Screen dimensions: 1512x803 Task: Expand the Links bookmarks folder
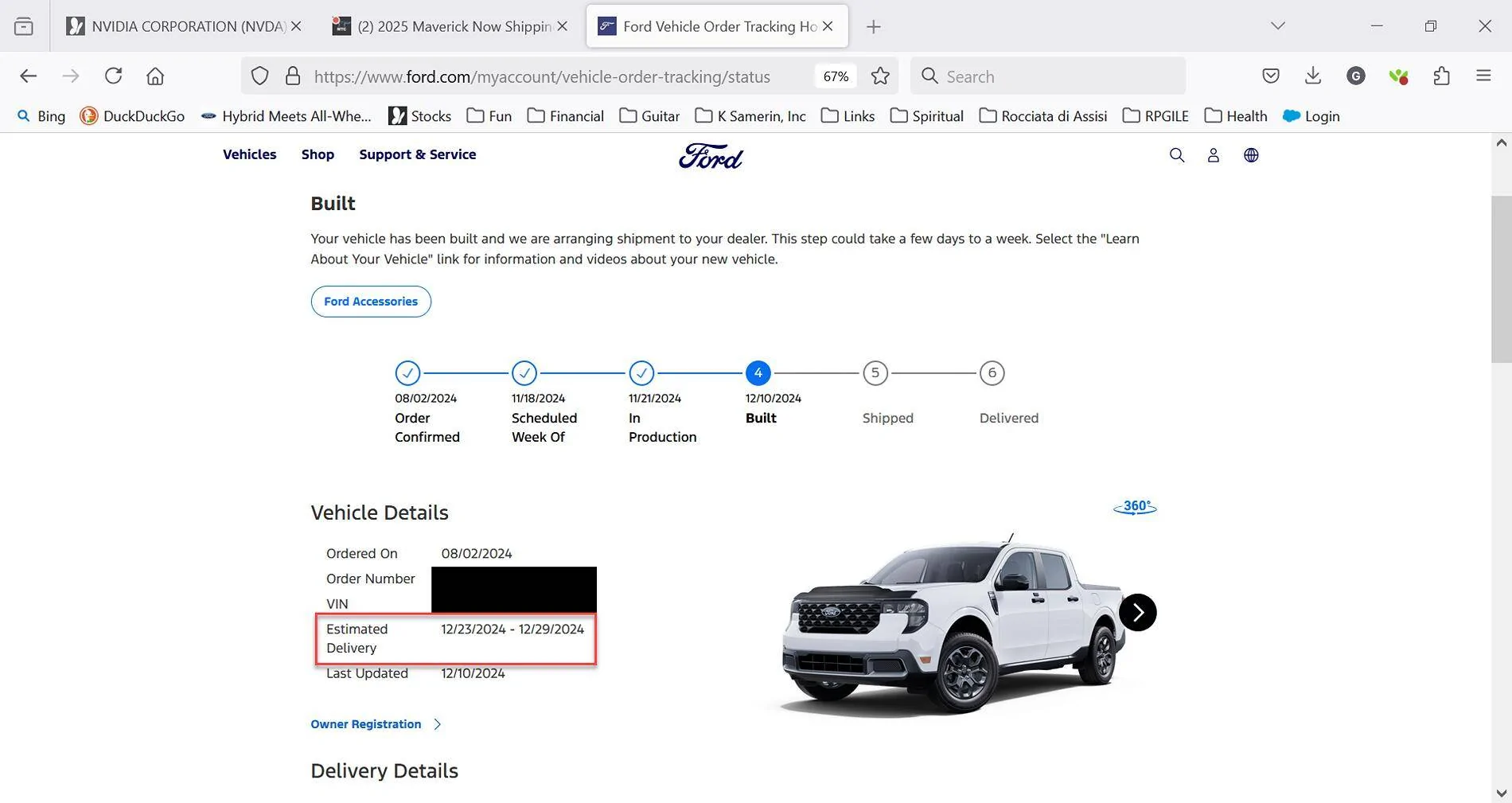[x=848, y=116]
